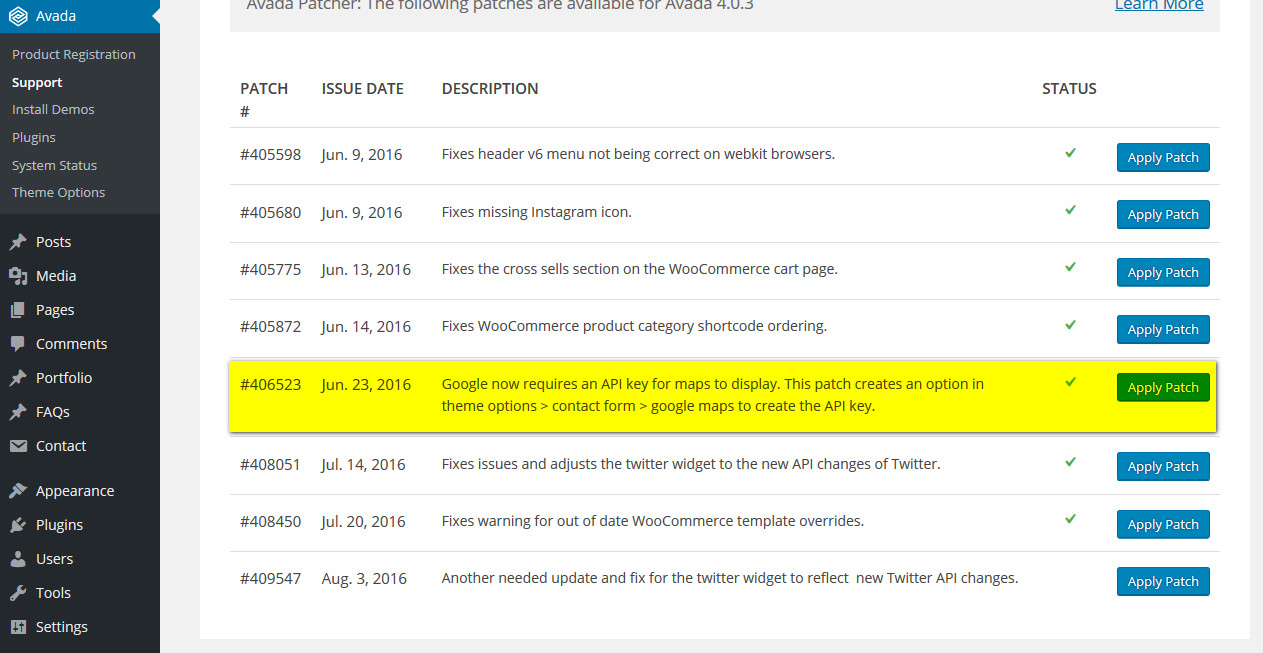
Task: Click the Posts pushpin icon
Action: pyautogui.click(x=18, y=242)
